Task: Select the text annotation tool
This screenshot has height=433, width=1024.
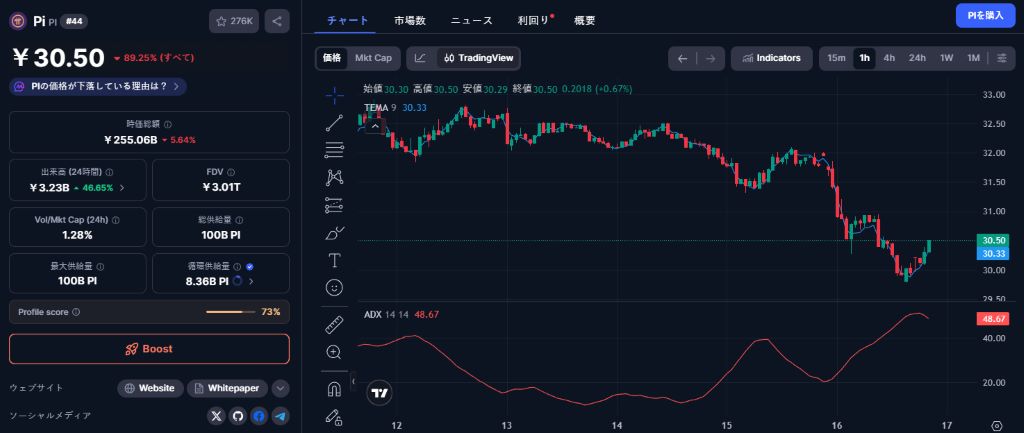Action: [x=334, y=260]
